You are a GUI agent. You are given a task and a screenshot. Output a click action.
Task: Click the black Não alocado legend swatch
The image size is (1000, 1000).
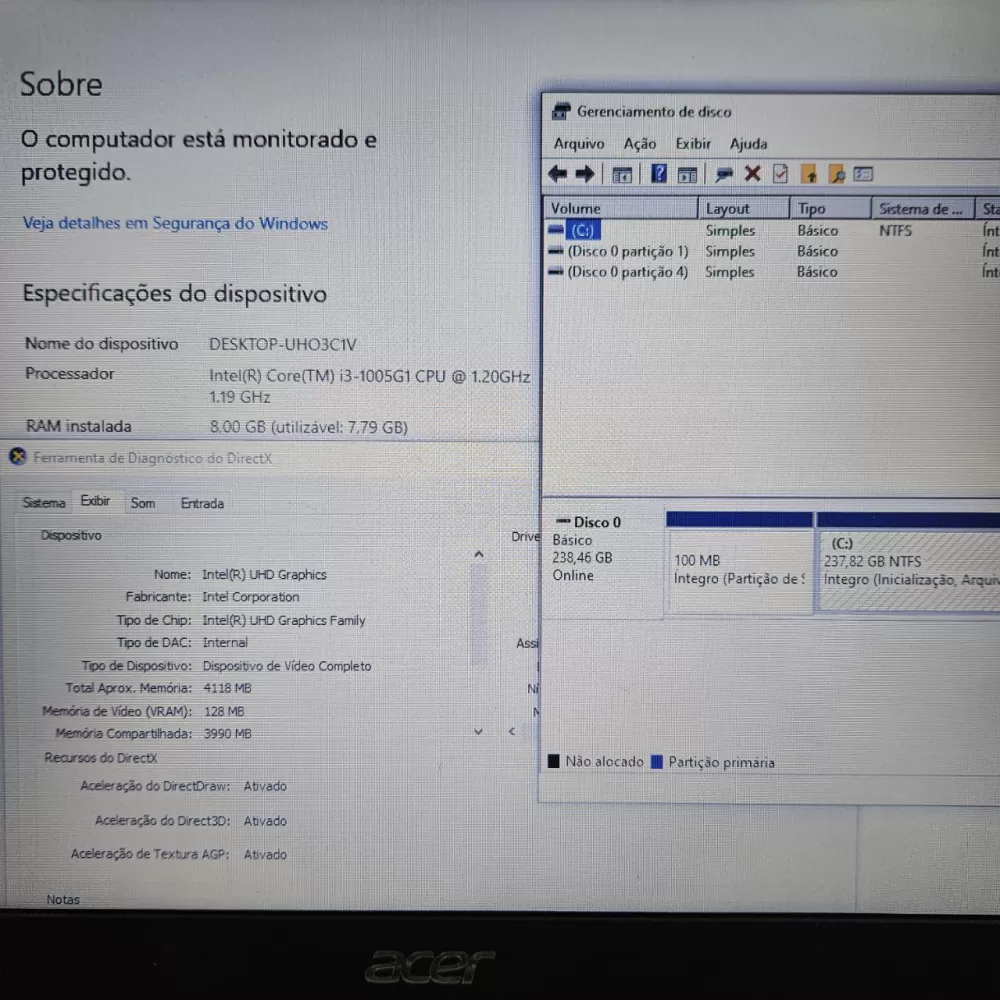[553, 760]
